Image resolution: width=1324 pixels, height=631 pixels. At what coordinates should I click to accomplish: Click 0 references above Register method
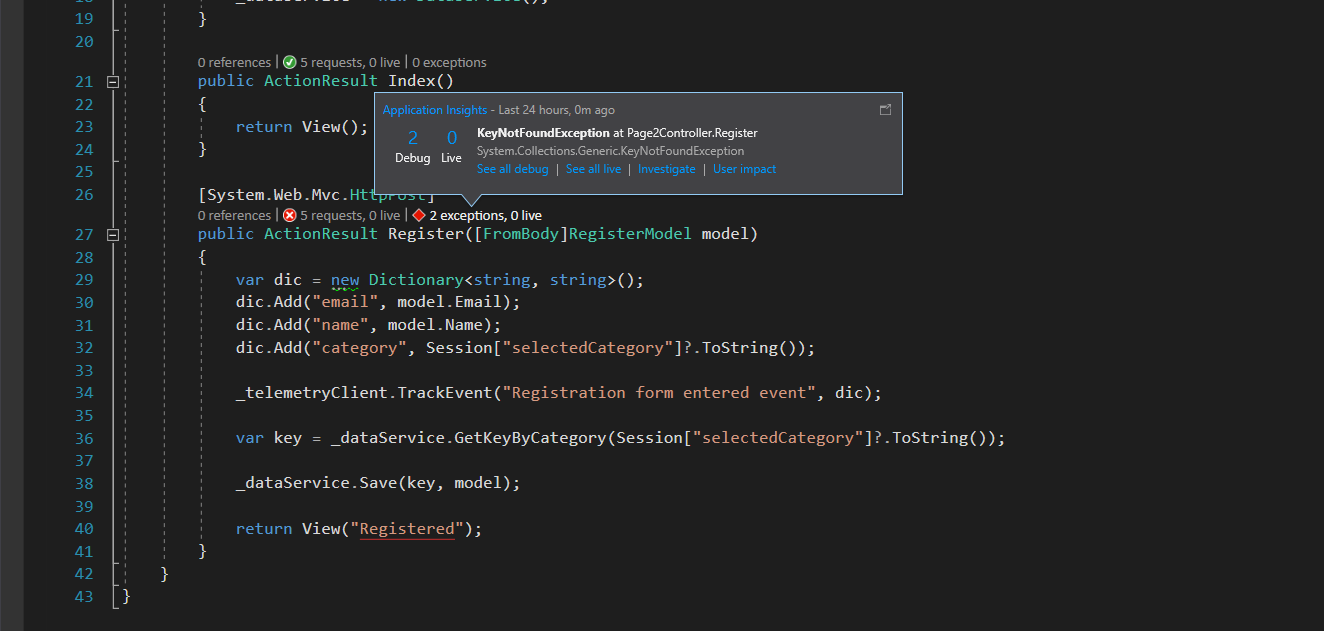coord(234,215)
